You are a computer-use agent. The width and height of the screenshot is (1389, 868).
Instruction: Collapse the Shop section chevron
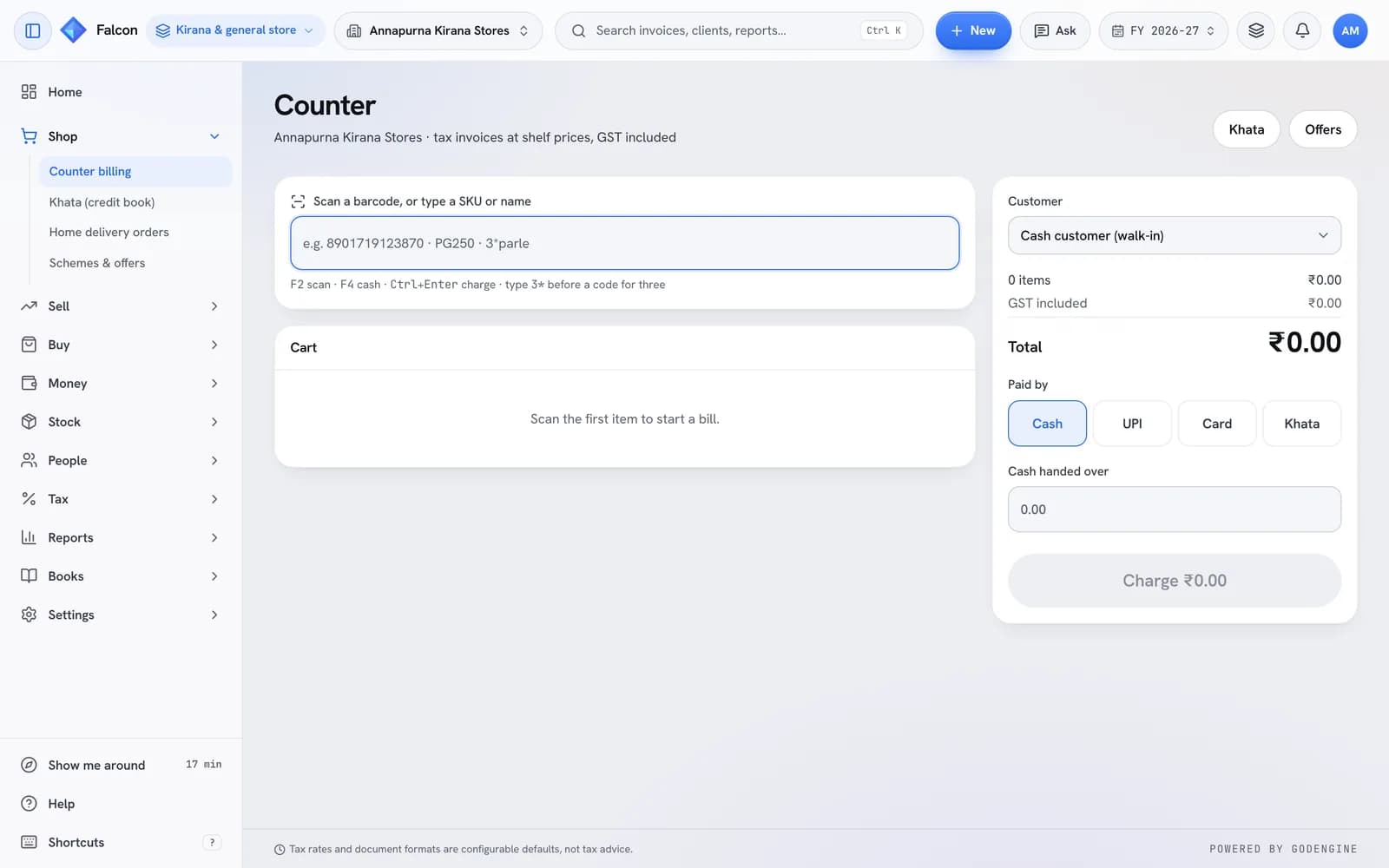click(x=214, y=136)
